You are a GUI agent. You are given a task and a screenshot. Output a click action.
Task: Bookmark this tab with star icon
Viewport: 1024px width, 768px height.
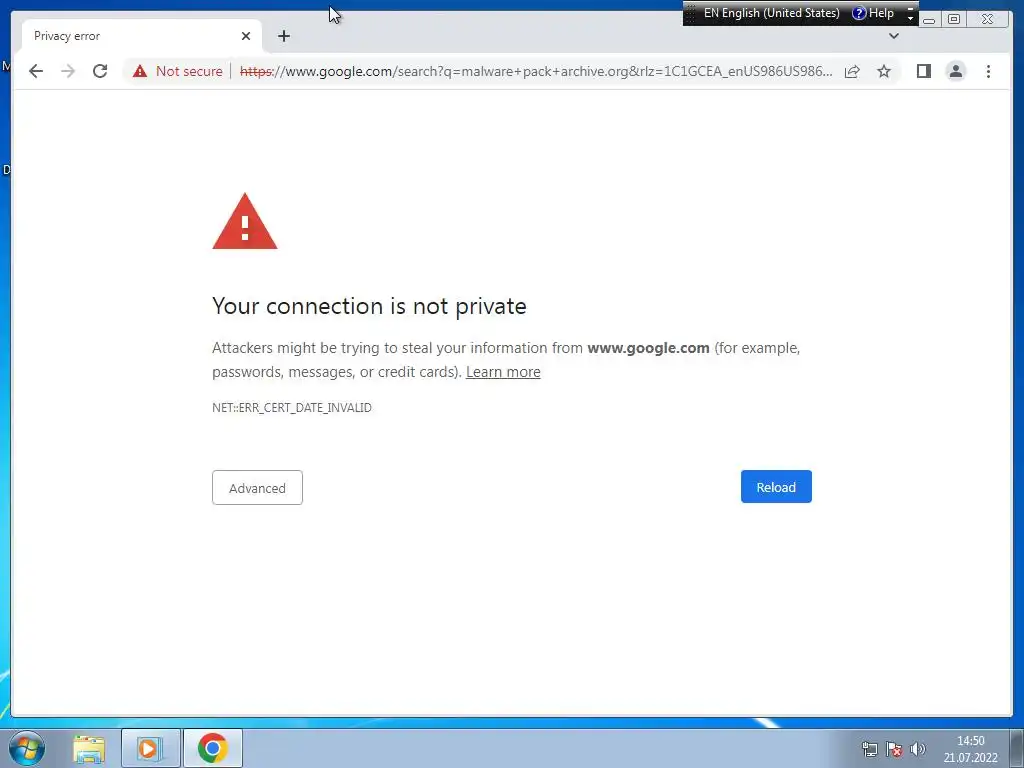pos(884,71)
